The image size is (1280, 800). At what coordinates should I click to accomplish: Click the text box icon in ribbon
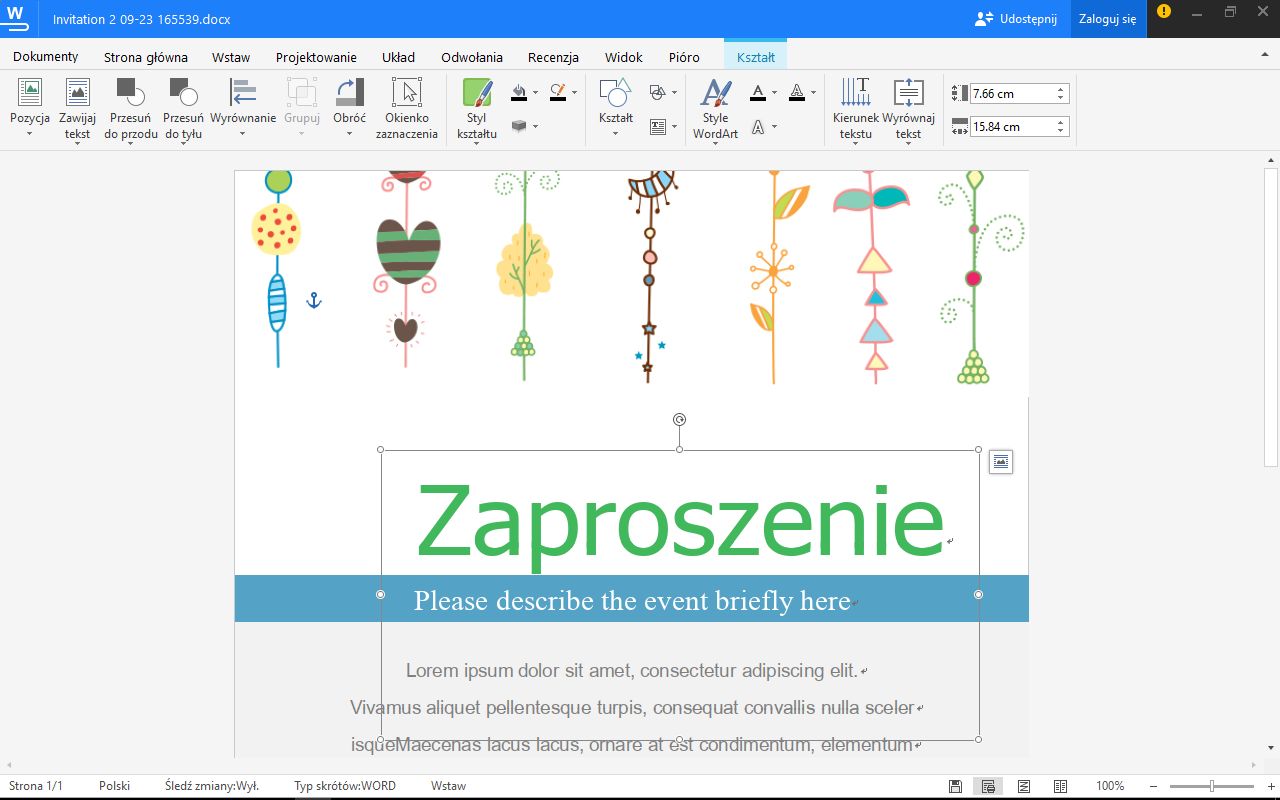[x=657, y=127]
